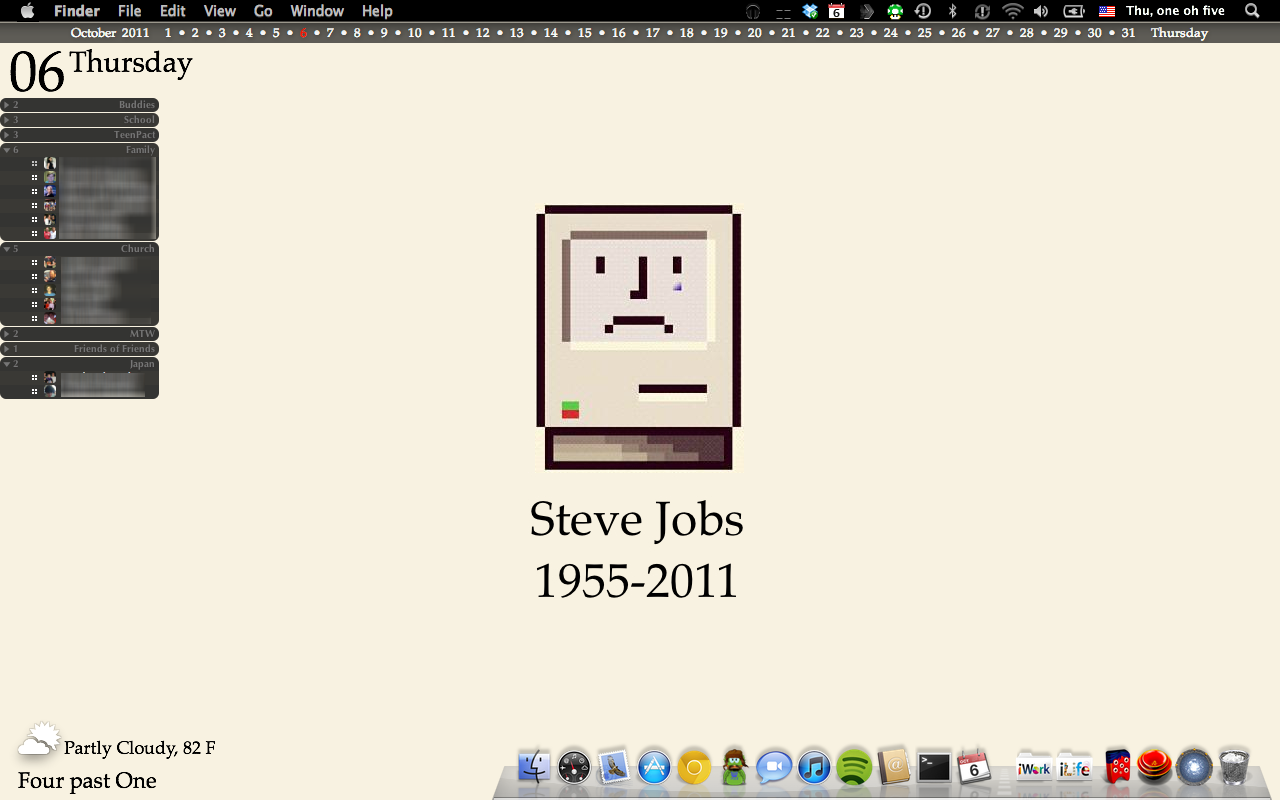Click the 'Four past One' clock text
The width and height of the screenshot is (1280, 800).
pos(87,781)
